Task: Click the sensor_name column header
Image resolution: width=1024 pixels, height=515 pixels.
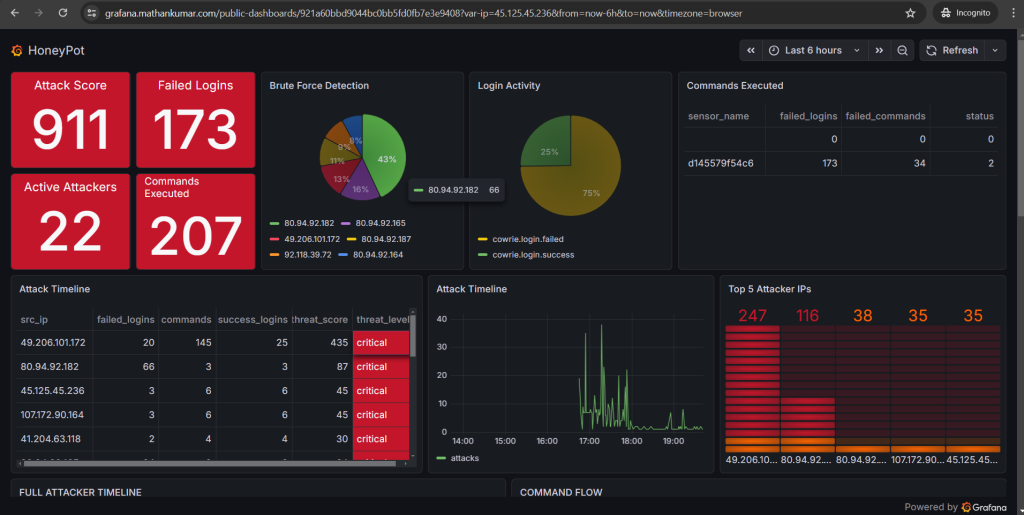Action: (718, 116)
